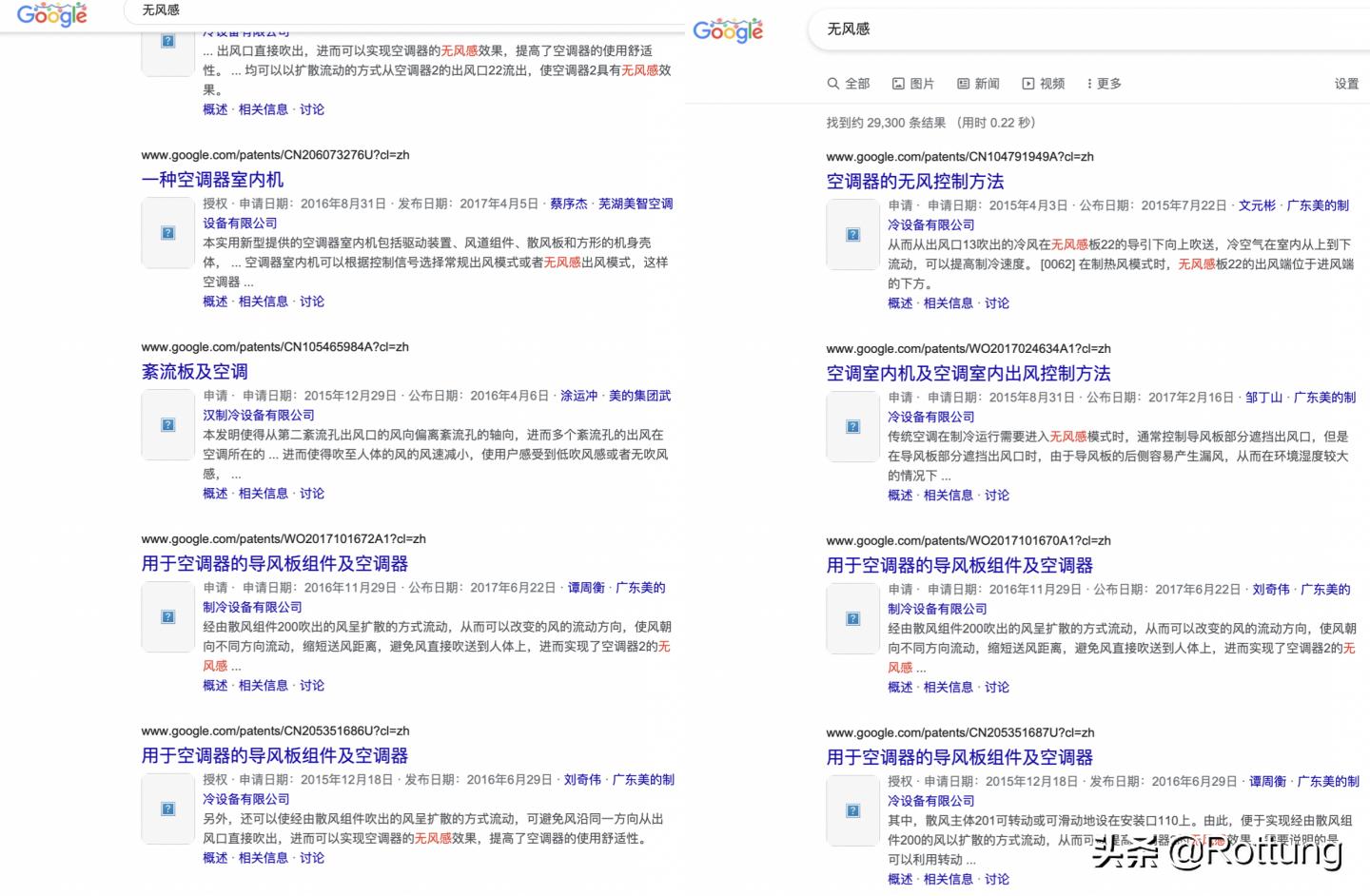Click 讨论 under the 紊流板及空调 result
The width and height of the screenshot is (1370, 896).
312,493
